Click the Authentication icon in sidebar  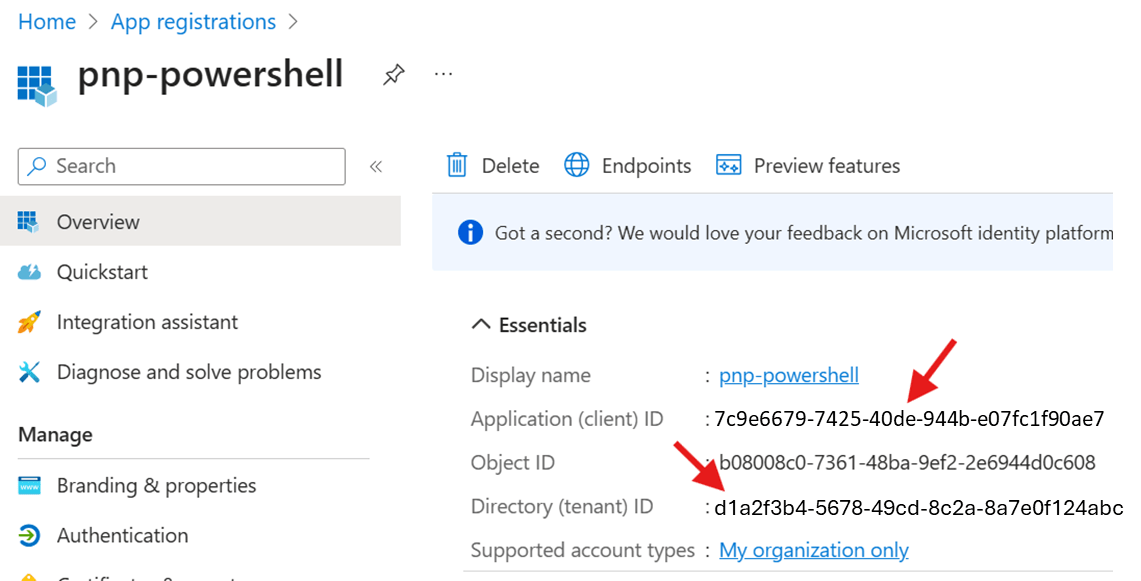29,536
